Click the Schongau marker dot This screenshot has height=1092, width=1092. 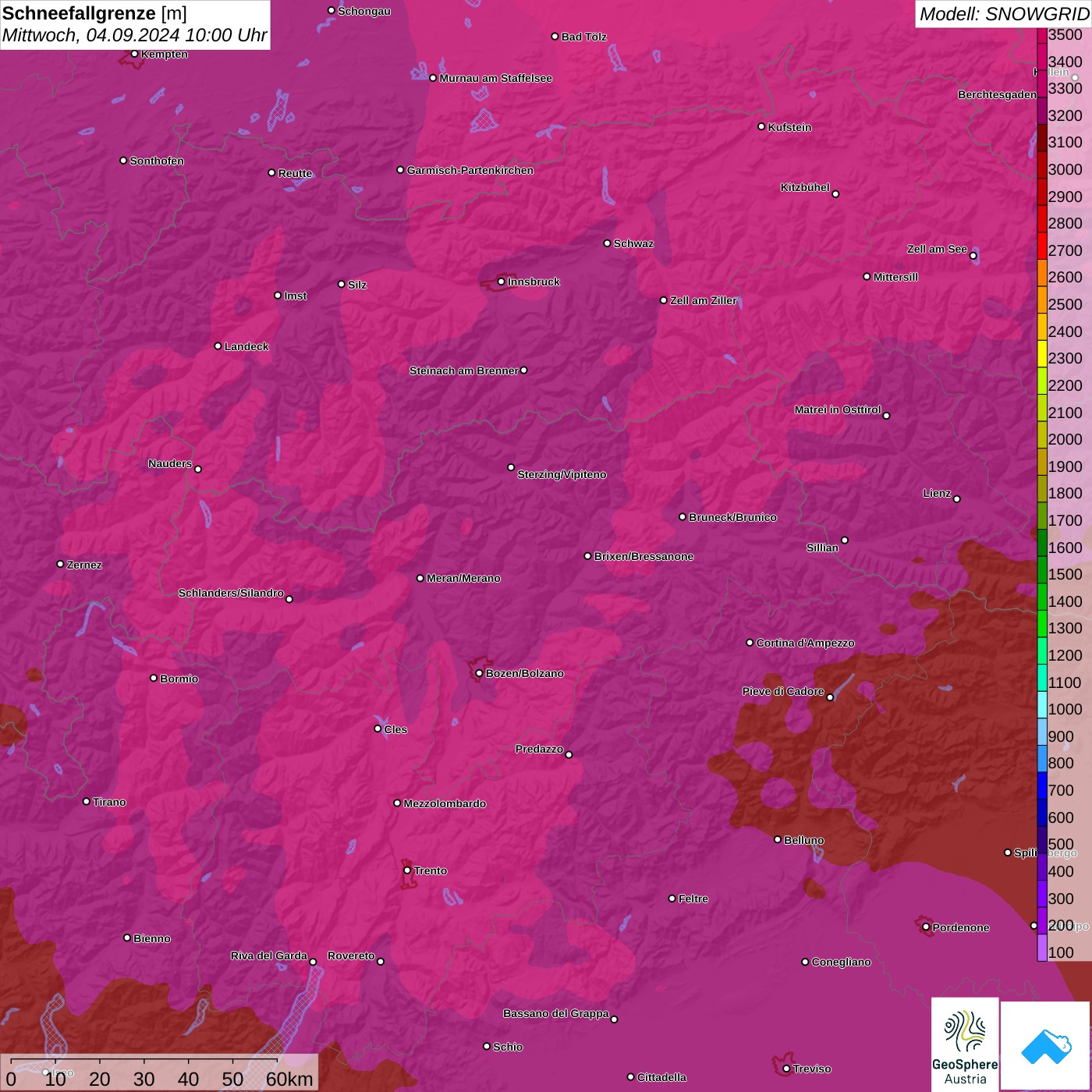coord(331,11)
